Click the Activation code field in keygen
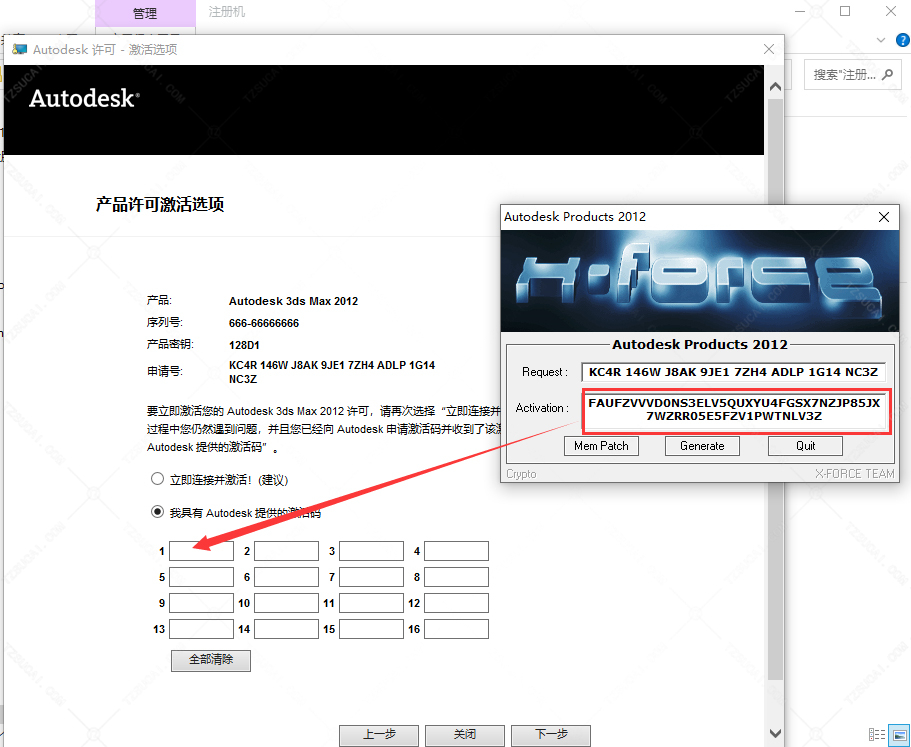 coord(735,410)
